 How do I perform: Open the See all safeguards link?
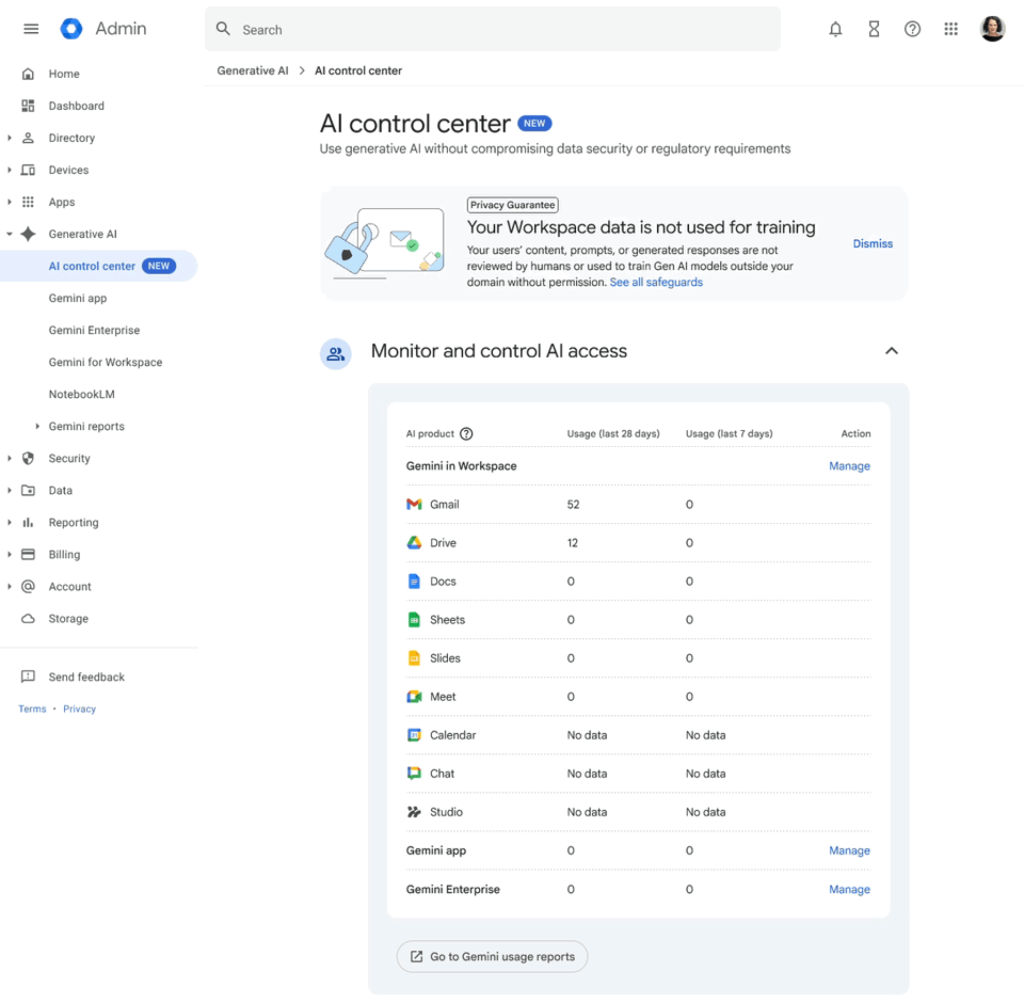[656, 282]
